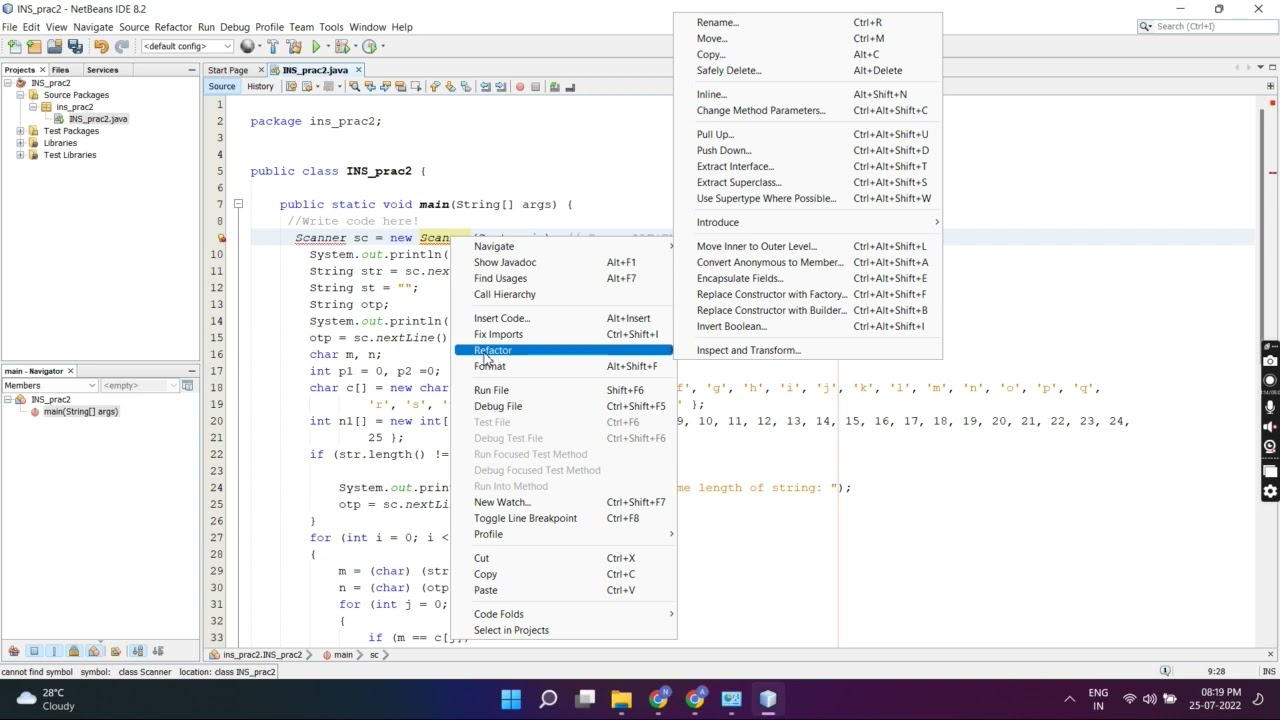Open Windows Start button on taskbar
Image resolution: width=1280 pixels, height=720 pixels.
[x=511, y=699]
